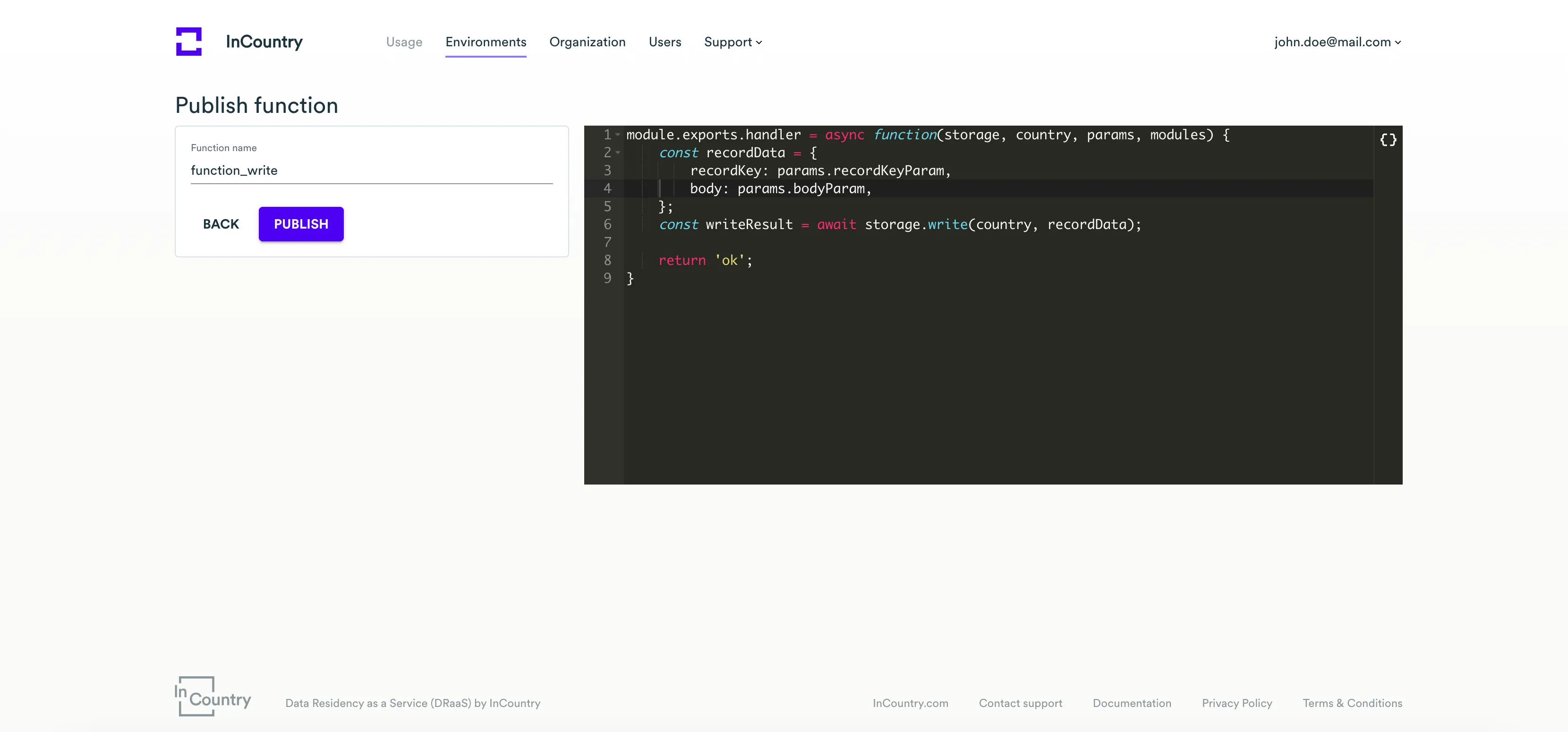Click the Contact support footer link
This screenshot has height=732, width=1568.
pos(1020,703)
